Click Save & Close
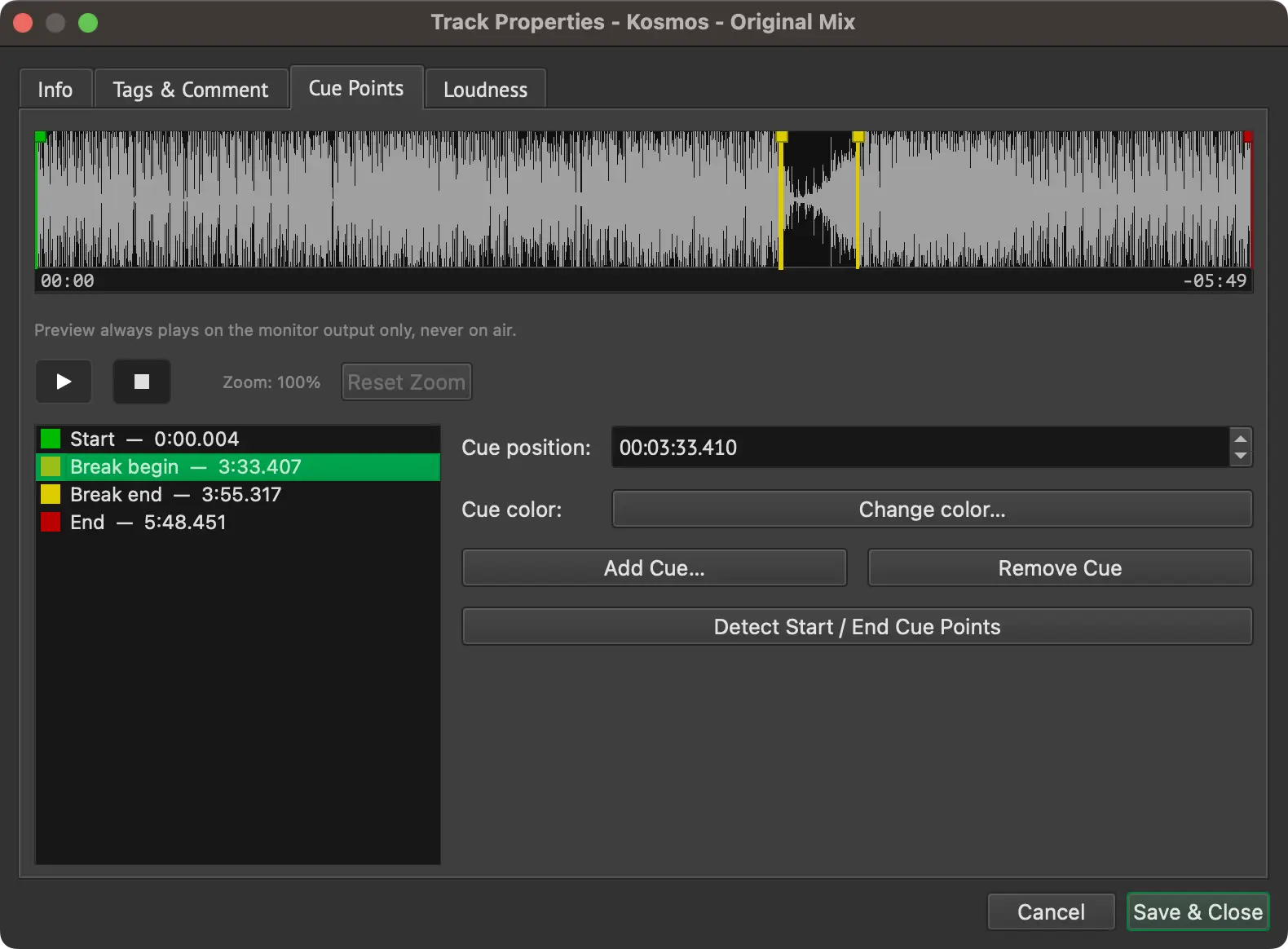The width and height of the screenshot is (1288, 949). 1198,911
